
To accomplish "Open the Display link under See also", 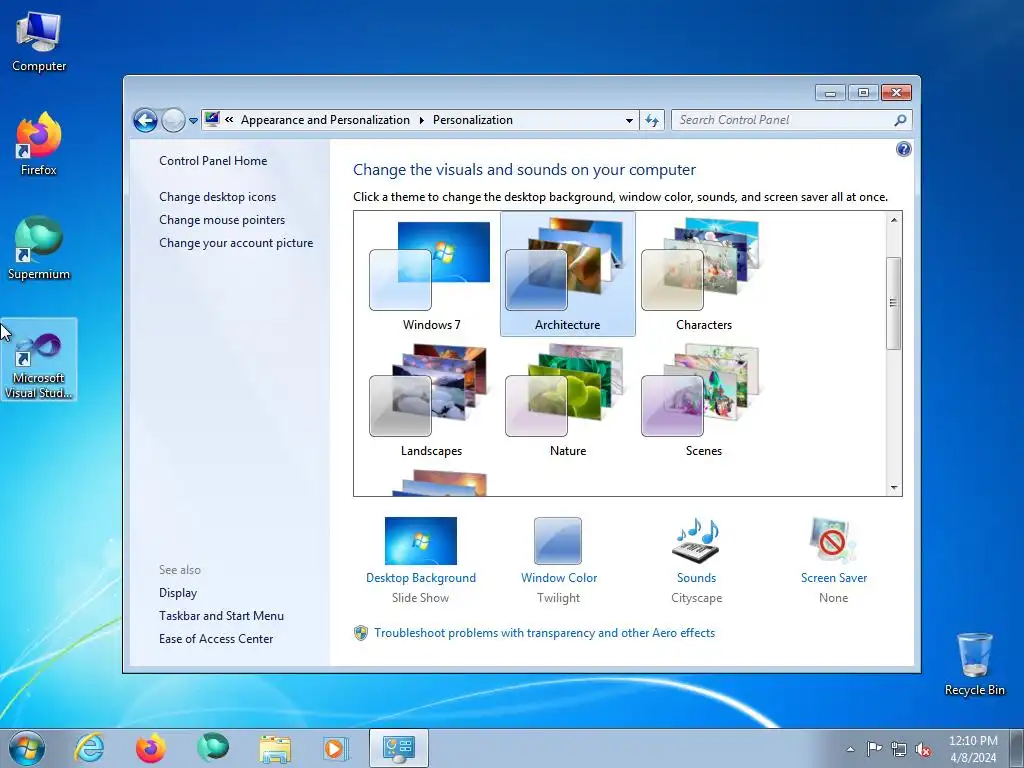I will click(x=178, y=592).
